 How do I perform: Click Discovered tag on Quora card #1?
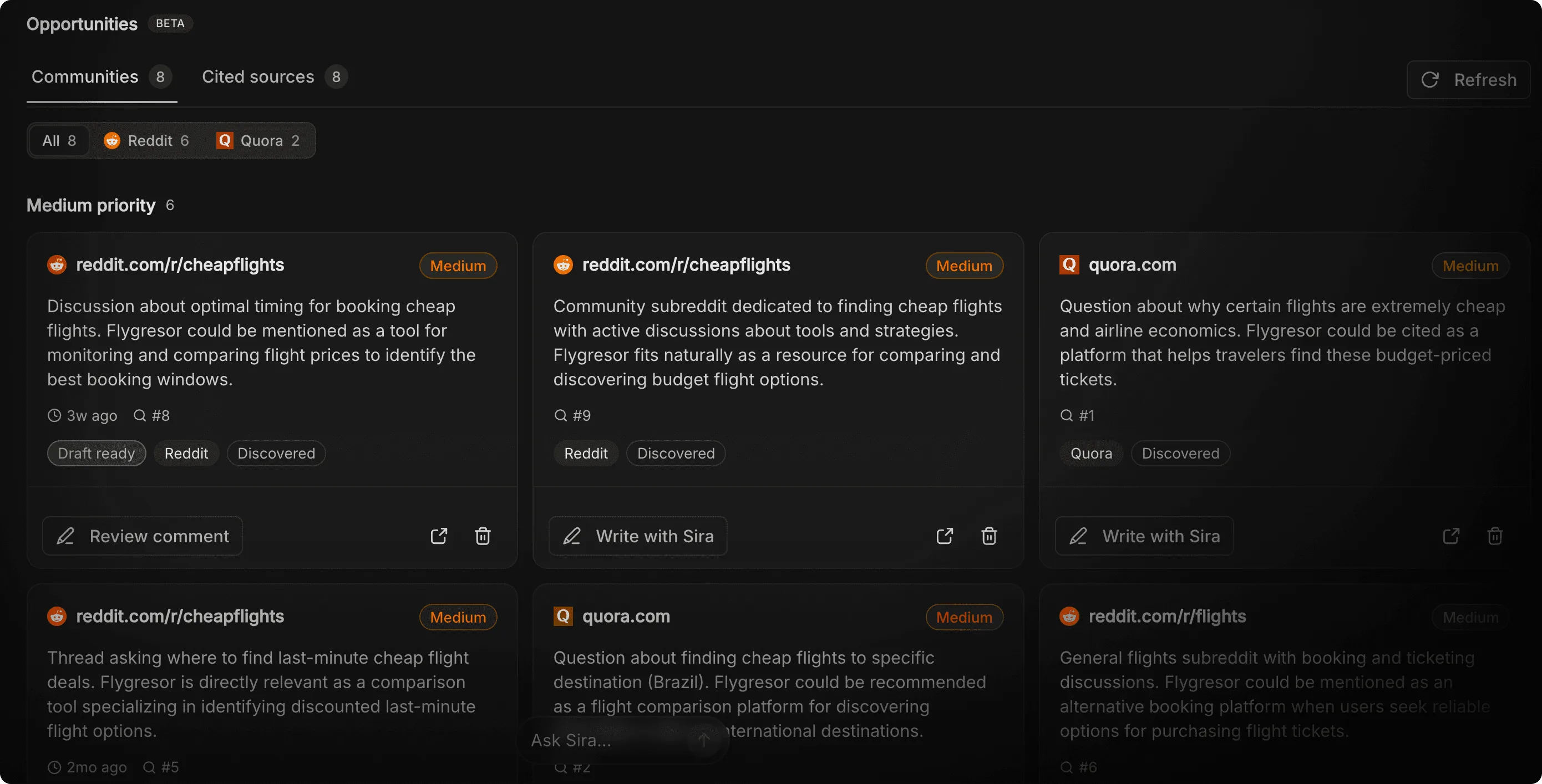(1180, 453)
